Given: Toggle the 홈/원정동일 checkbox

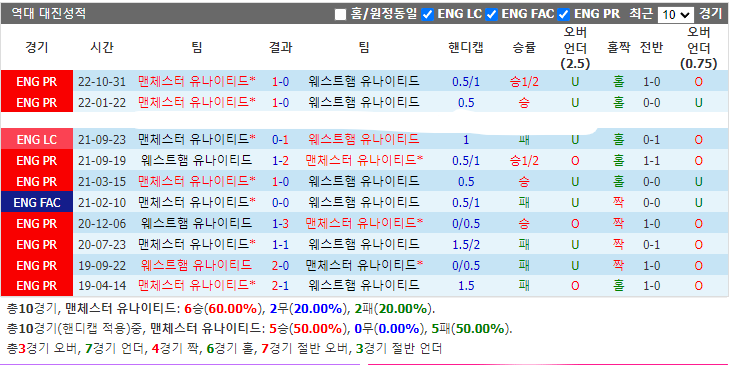Looking at the screenshot, I should pyautogui.click(x=340, y=14).
